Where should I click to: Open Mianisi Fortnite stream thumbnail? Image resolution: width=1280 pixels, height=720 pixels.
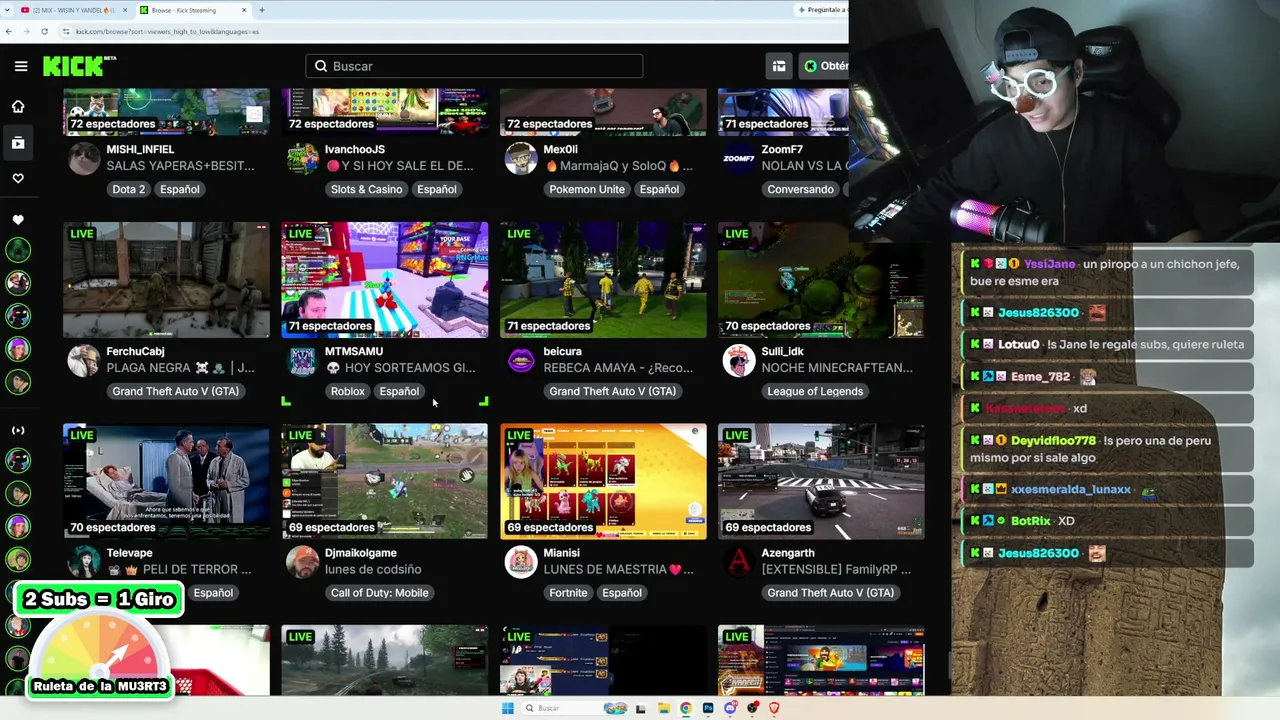[x=603, y=482]
